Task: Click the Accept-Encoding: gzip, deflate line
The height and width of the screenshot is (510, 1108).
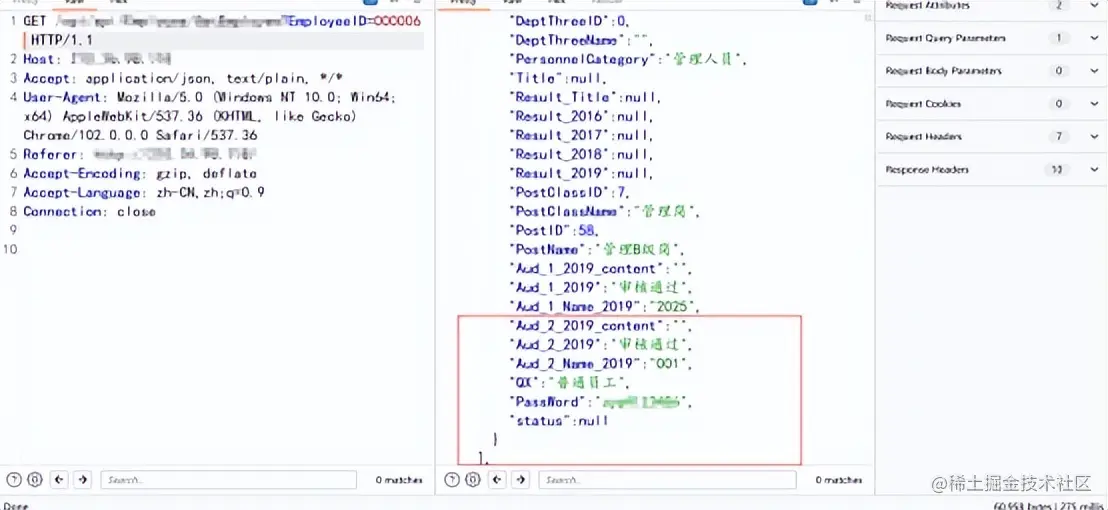Action: 140,174
